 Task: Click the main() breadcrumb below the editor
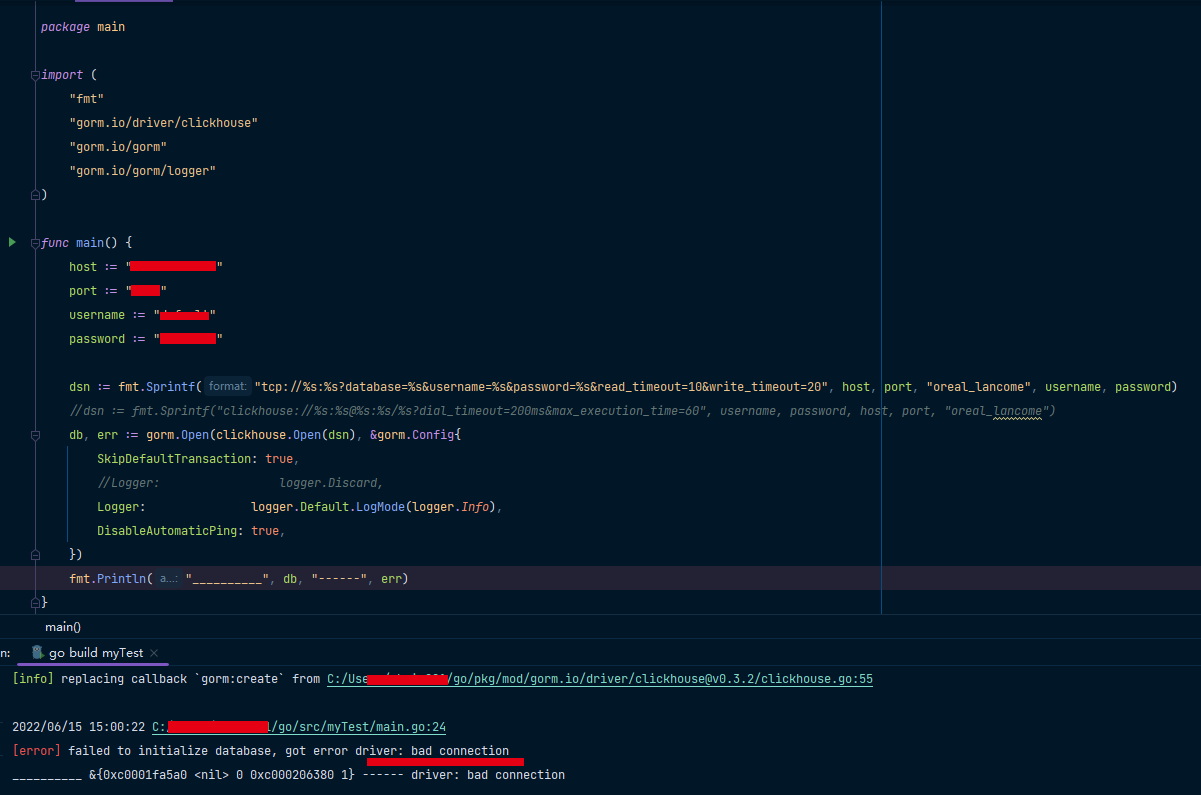pyautogui.click(x=63, y=627)
